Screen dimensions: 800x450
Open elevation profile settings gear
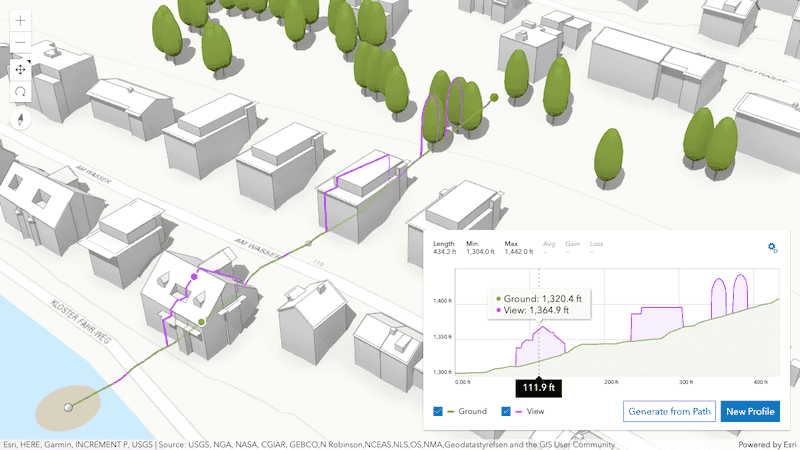pyautogui.click(x=772, y=248)
